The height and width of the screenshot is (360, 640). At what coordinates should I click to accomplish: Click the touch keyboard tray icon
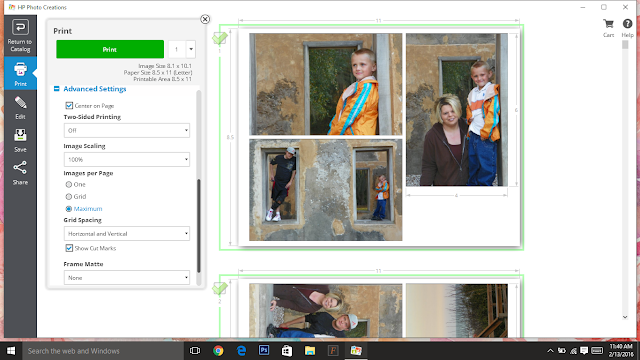click(x=597, y=351)
